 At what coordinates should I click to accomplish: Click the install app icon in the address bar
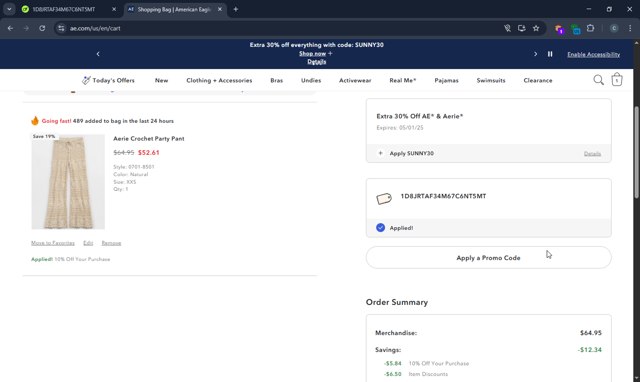tap(522, 28)
